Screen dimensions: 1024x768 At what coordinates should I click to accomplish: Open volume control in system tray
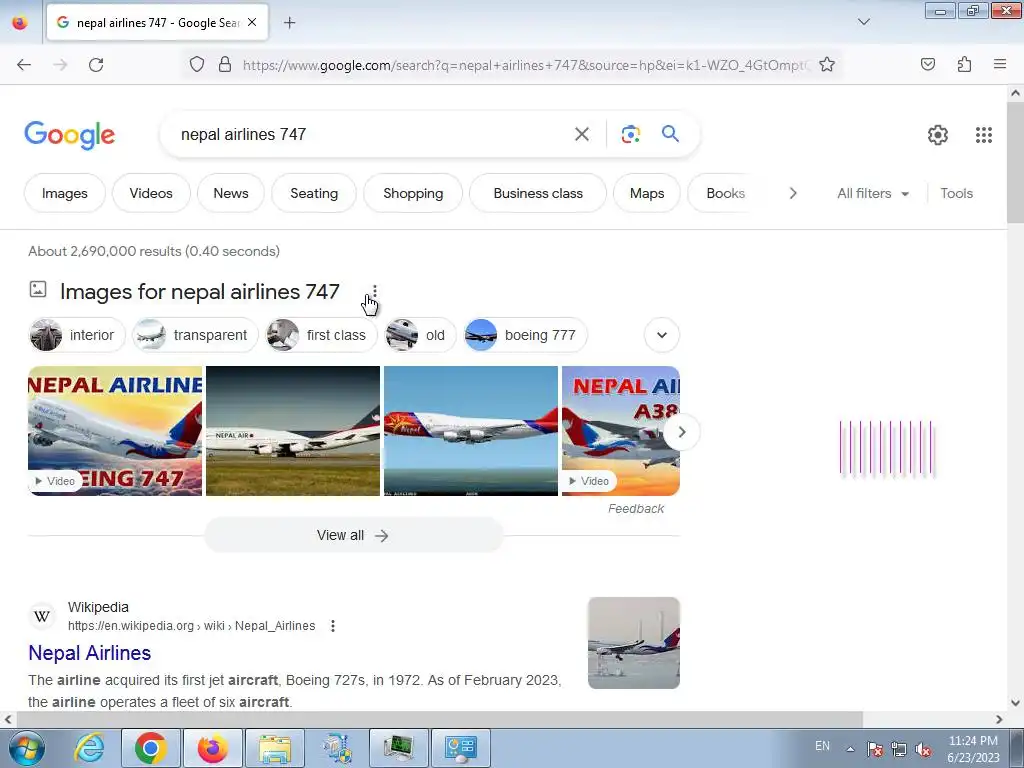click(x=923, y=749)
